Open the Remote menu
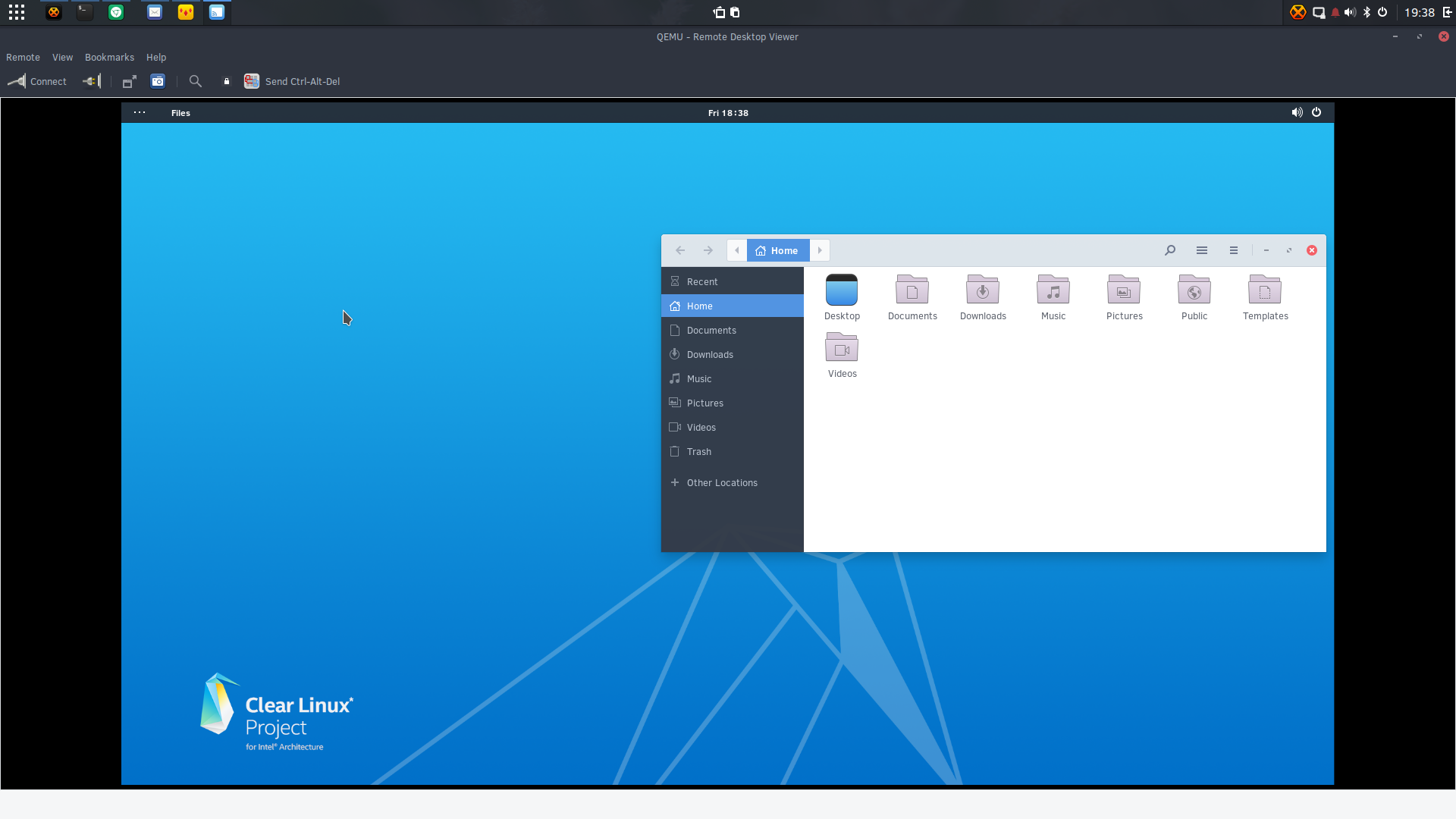 coord(23,58)
